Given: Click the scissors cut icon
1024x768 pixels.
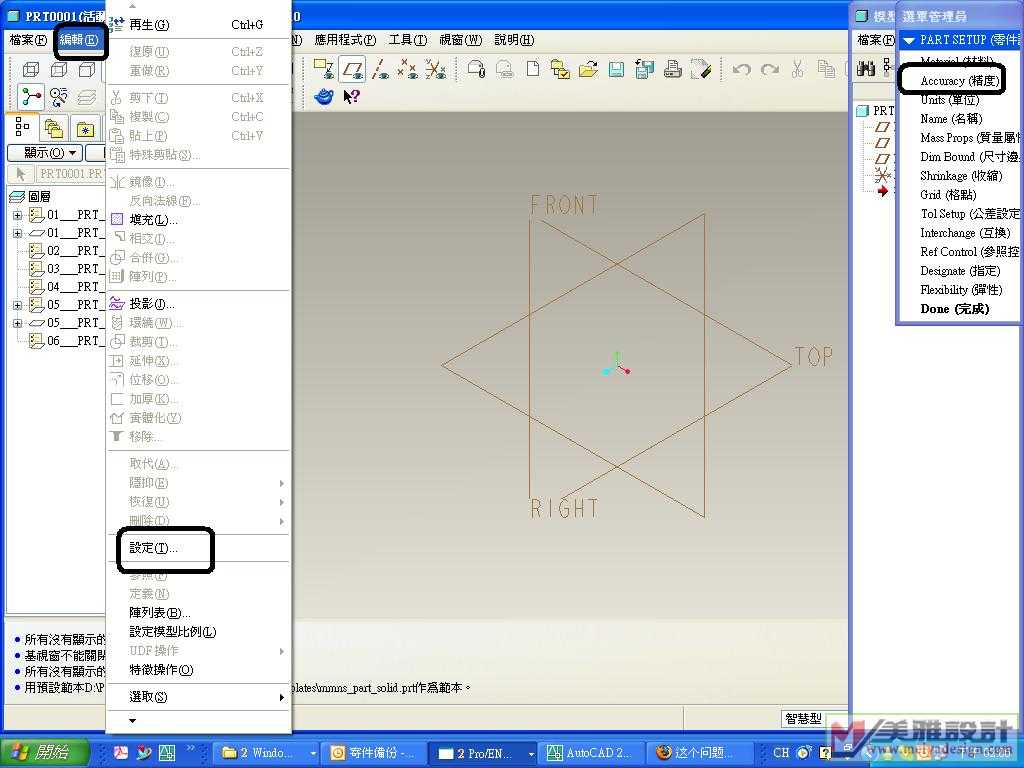Looking at the screenshot, I should [x=797, y=69].
